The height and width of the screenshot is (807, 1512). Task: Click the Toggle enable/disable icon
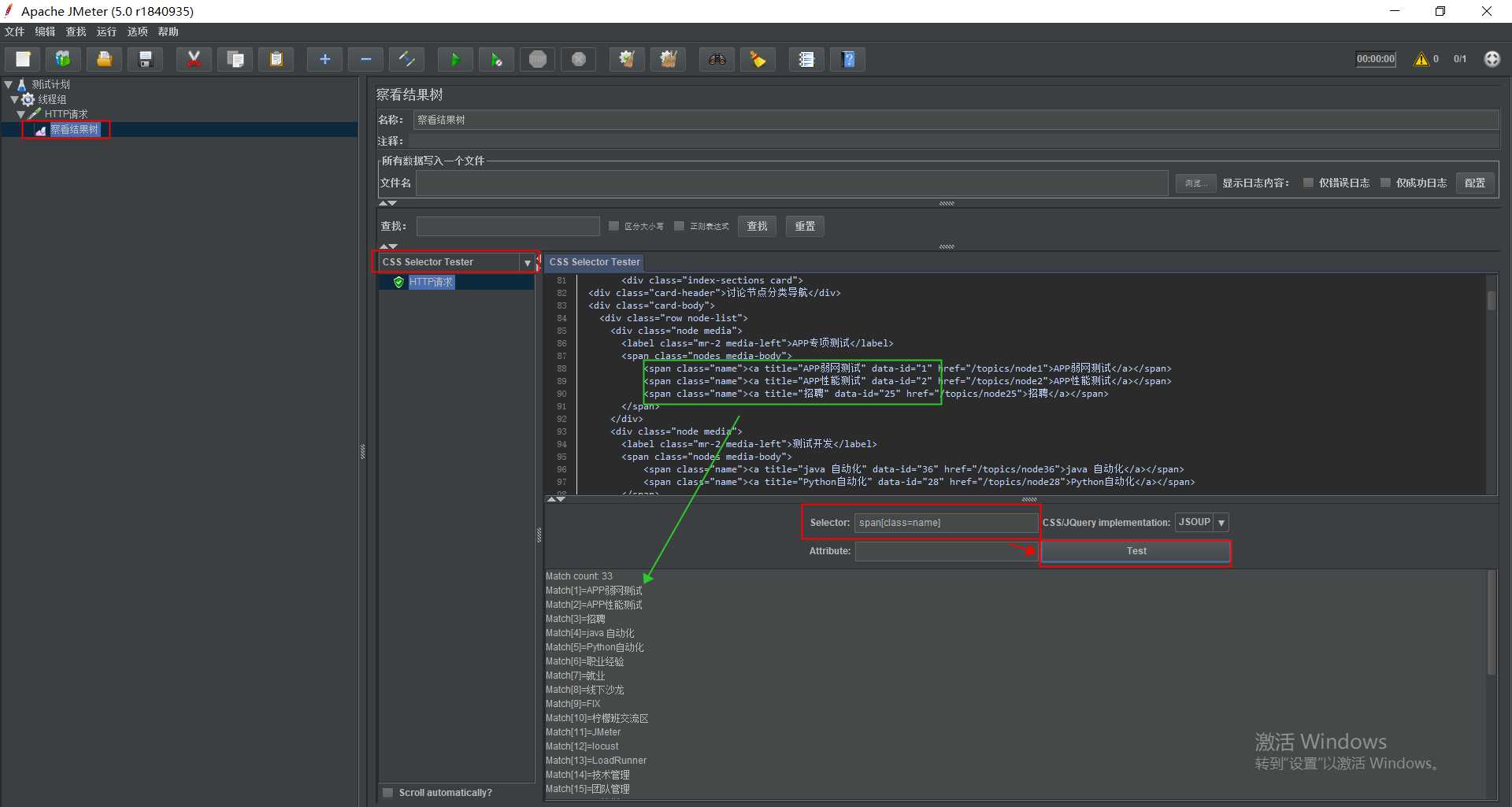pyautogui.click(x=406, y=59)
